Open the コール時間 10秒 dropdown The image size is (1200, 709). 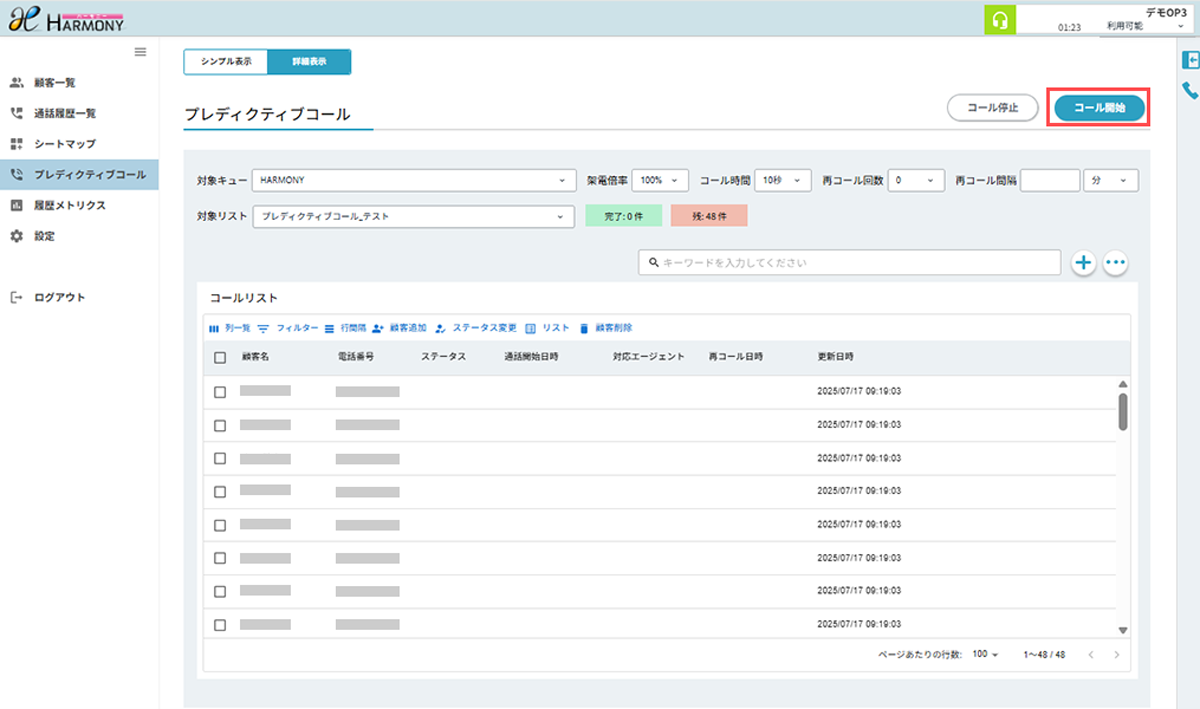point(782,180)
